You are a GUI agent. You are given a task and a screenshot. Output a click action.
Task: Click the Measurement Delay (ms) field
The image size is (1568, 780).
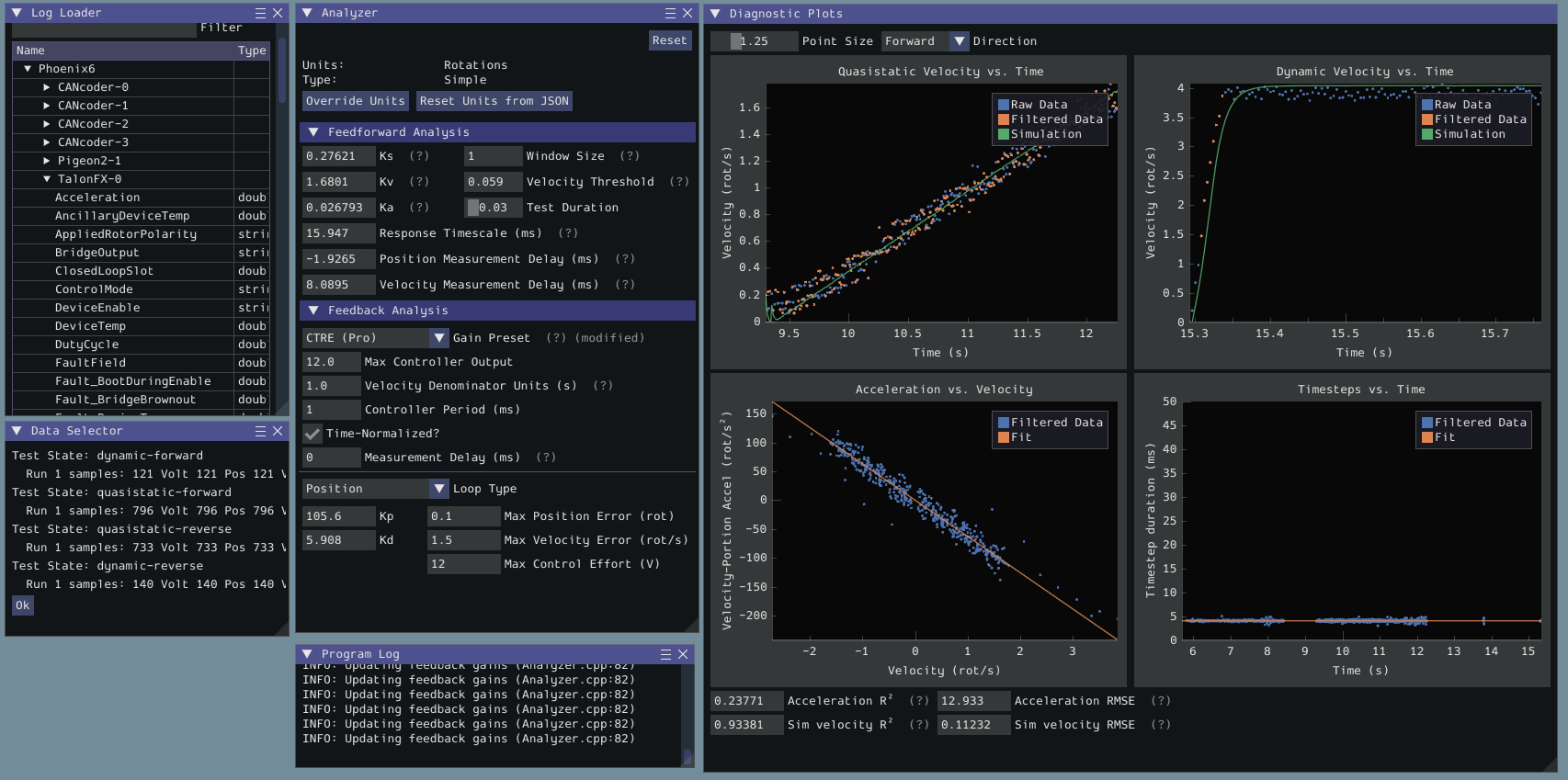pyautogui.click(x=331, y=458)
